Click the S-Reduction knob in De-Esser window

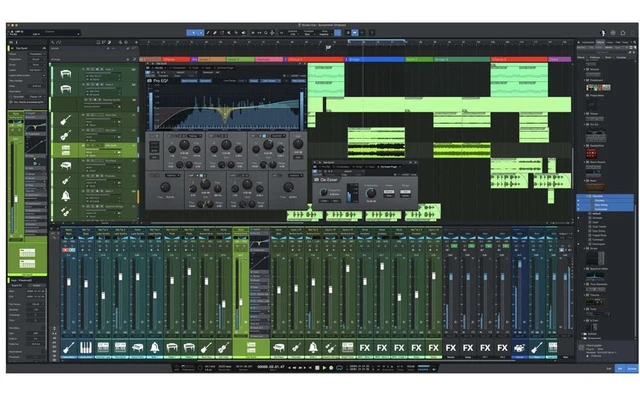point(371,193)
